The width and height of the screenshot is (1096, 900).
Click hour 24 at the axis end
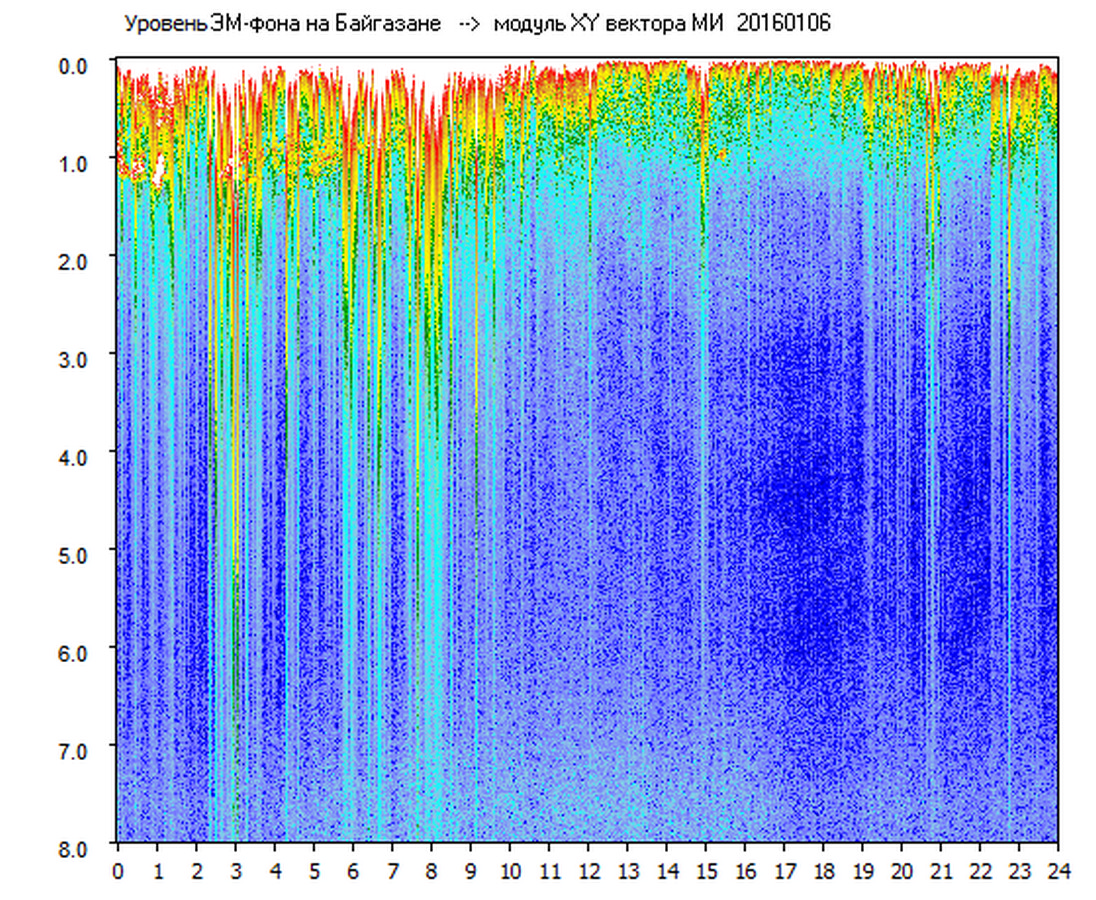point(1058,870)
